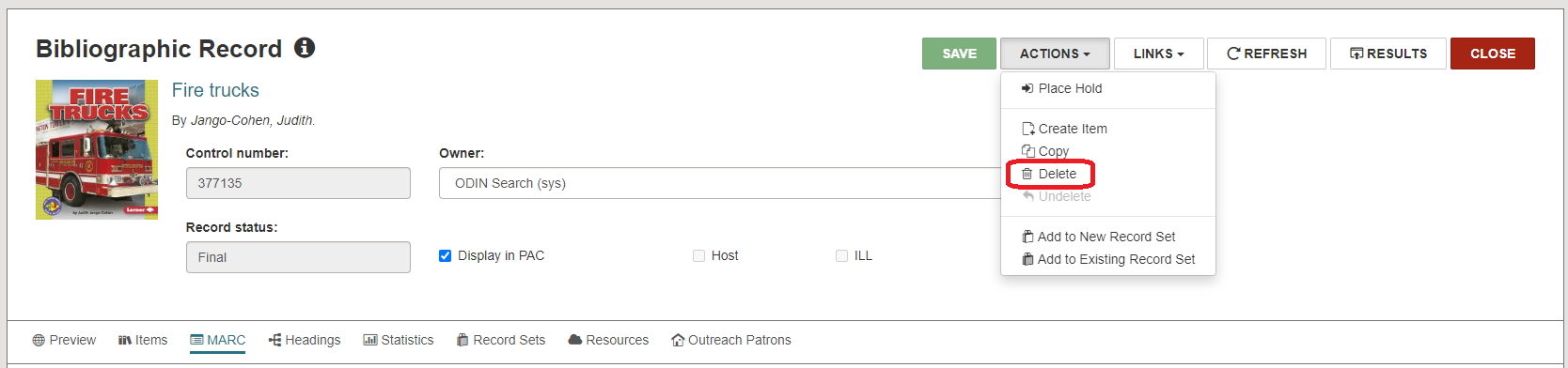The width and height of the screenshot is (1568, 368).
Task: Click the globe icon for Preview
Action: pyautogui.click(x=39, y=340)
